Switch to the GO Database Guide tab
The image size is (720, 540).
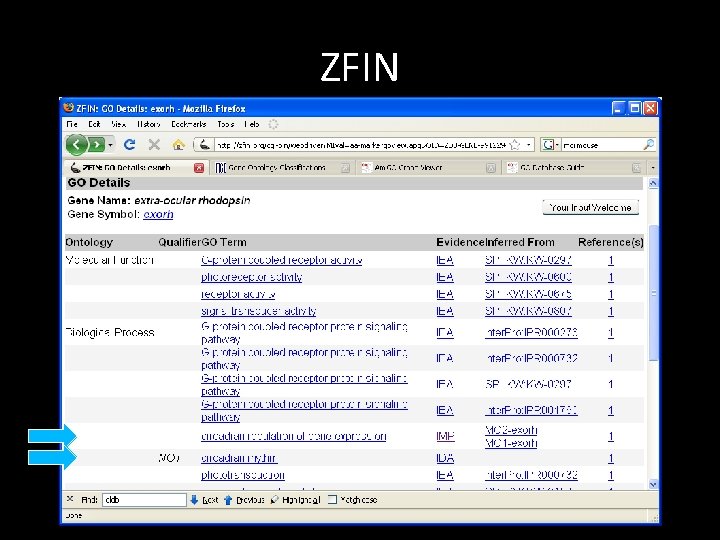point(574,168)
